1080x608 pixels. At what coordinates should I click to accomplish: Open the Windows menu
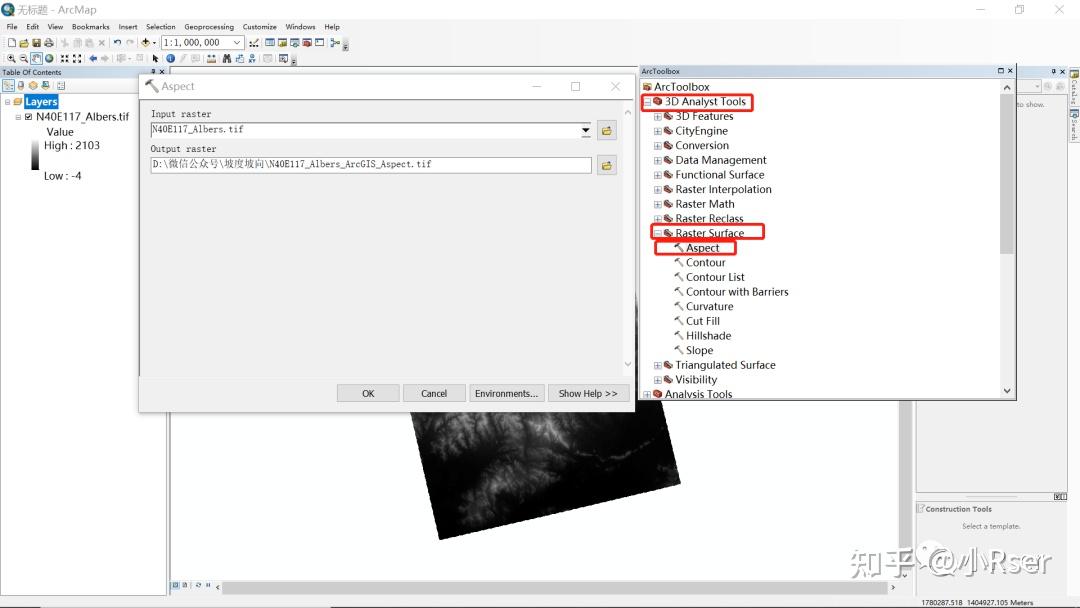pos(300,27)
